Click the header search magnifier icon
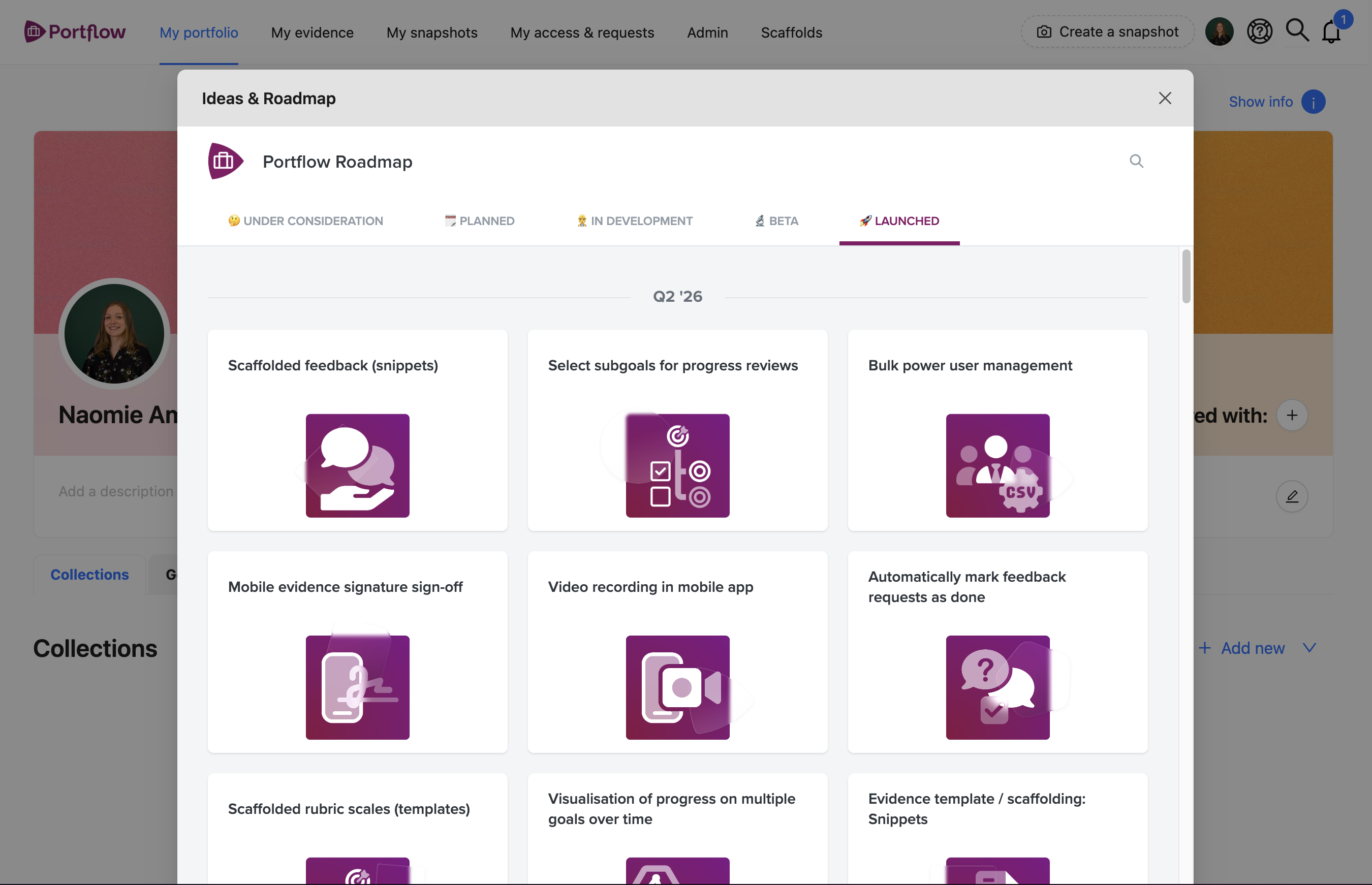This screenshot has width=1372, height=885. 1297,30
